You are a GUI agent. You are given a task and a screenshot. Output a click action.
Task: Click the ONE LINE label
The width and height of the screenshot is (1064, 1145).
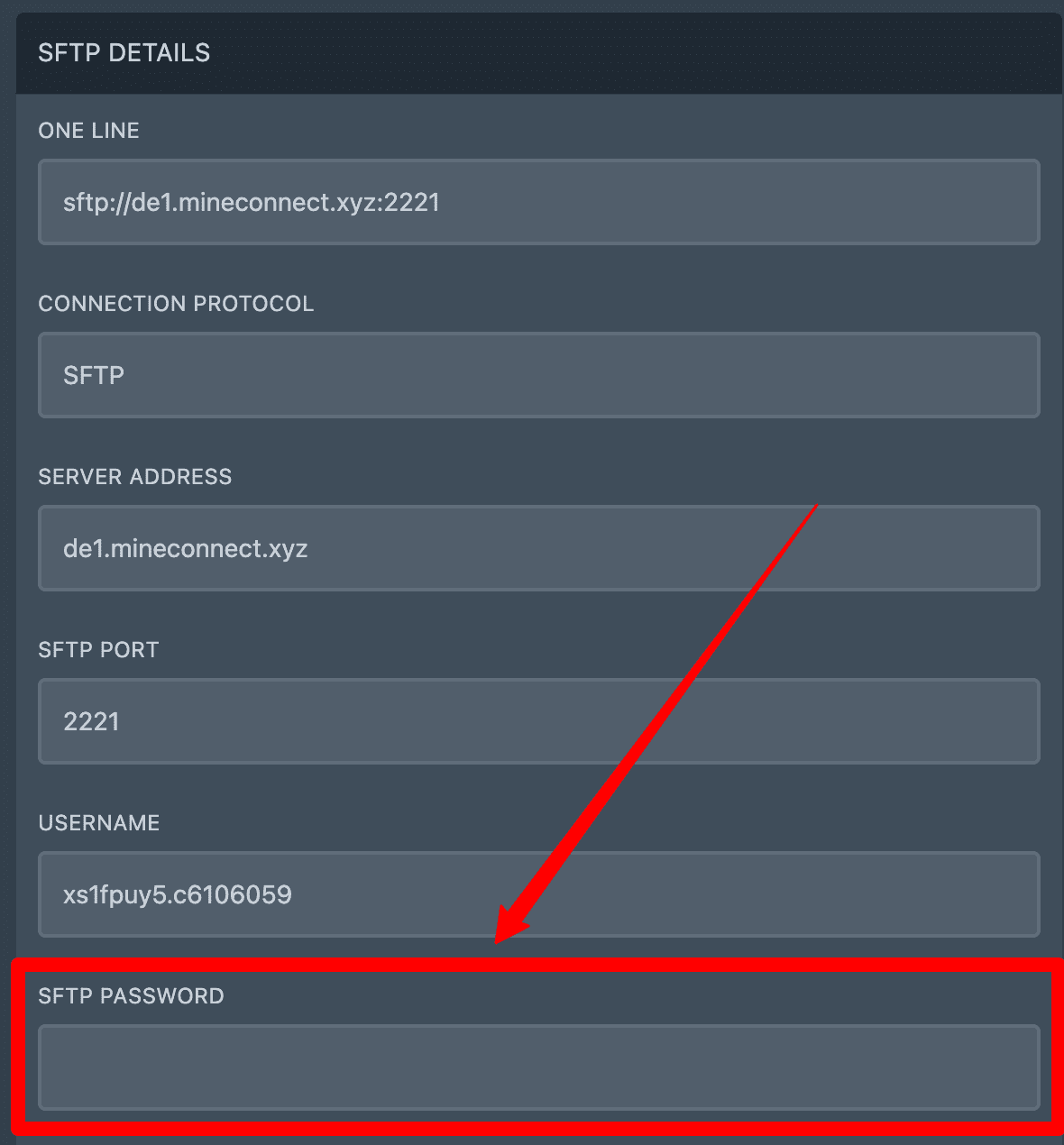(88, 131)
